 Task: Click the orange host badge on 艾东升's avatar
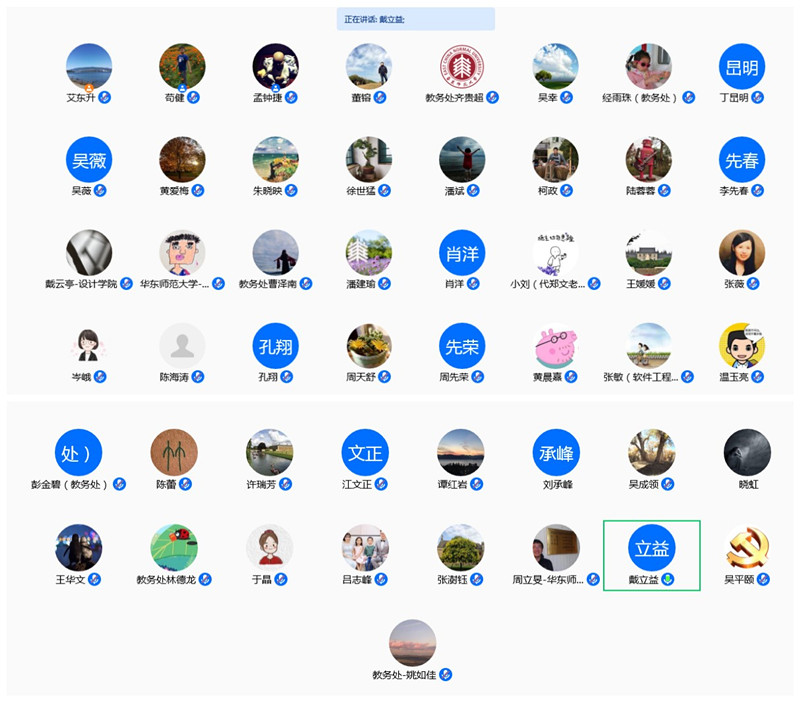88,88
